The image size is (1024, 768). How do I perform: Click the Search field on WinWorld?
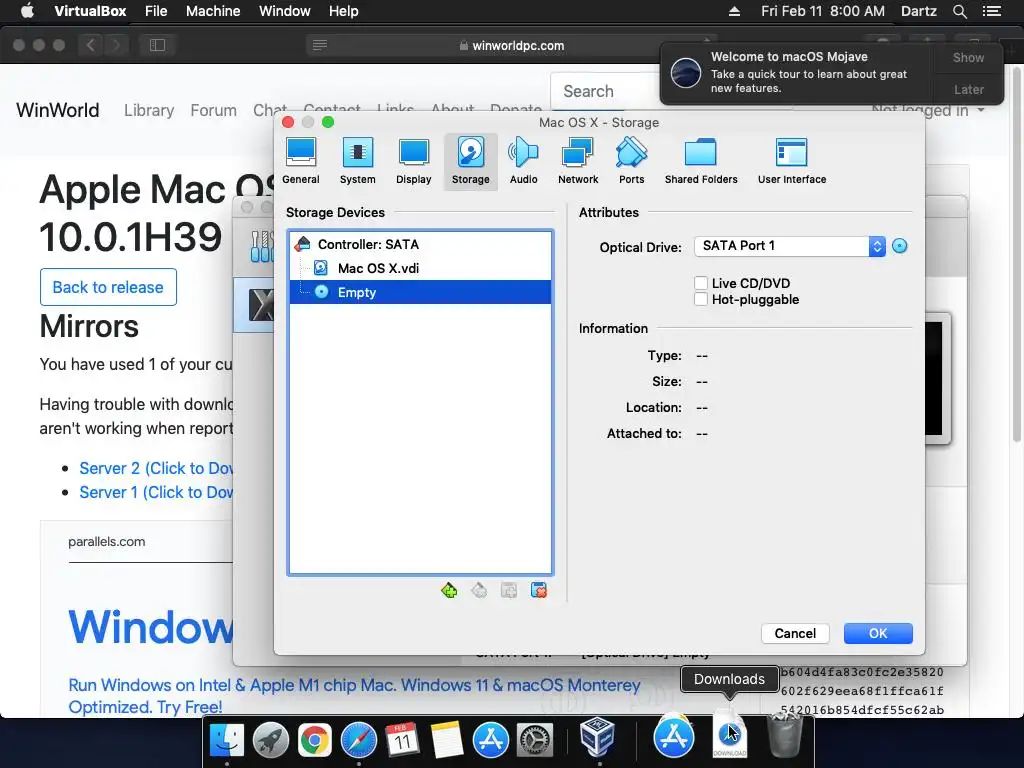coord(606,91)
